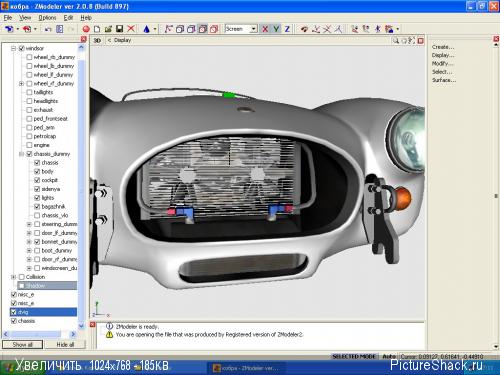Toggle the X axis lock button
This screenshot has height=375, width=500.
click(265, 29)
